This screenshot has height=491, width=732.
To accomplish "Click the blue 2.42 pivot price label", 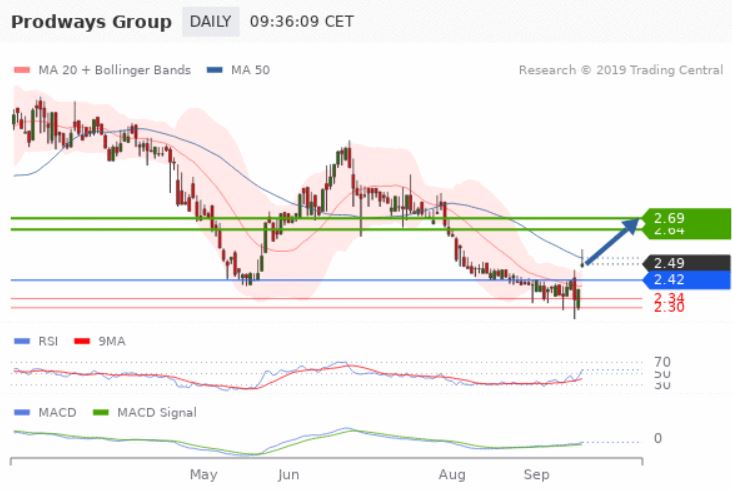I will coord(686,280).
